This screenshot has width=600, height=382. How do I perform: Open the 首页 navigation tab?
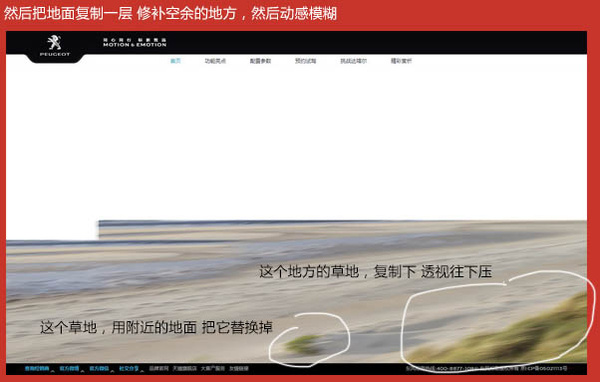(x=176, y=61)
